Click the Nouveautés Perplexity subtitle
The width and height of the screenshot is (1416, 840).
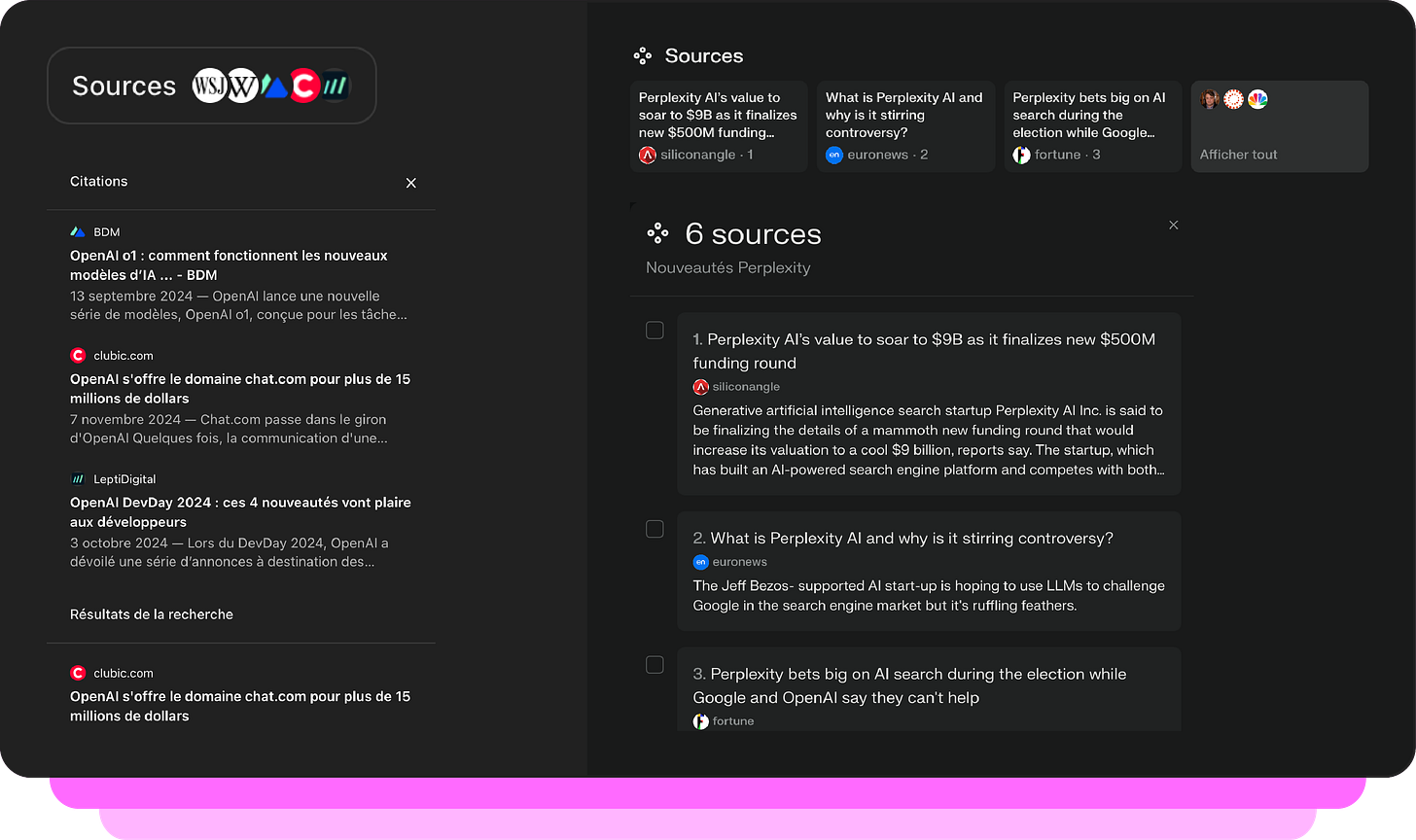pyautogui.click(x=727, y=267)
